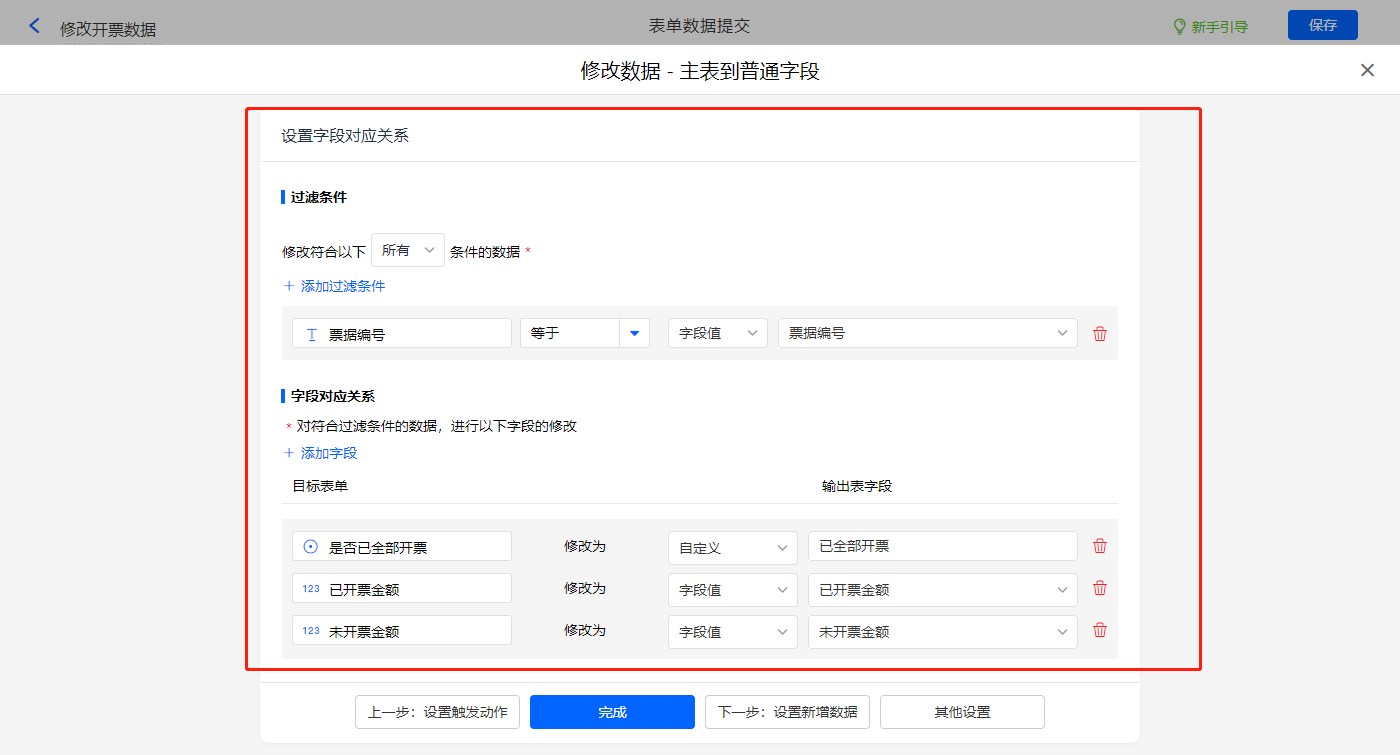The image size is (1400, 755).
Task: Open 其他设置 options
Action: (x=962, y=712)
